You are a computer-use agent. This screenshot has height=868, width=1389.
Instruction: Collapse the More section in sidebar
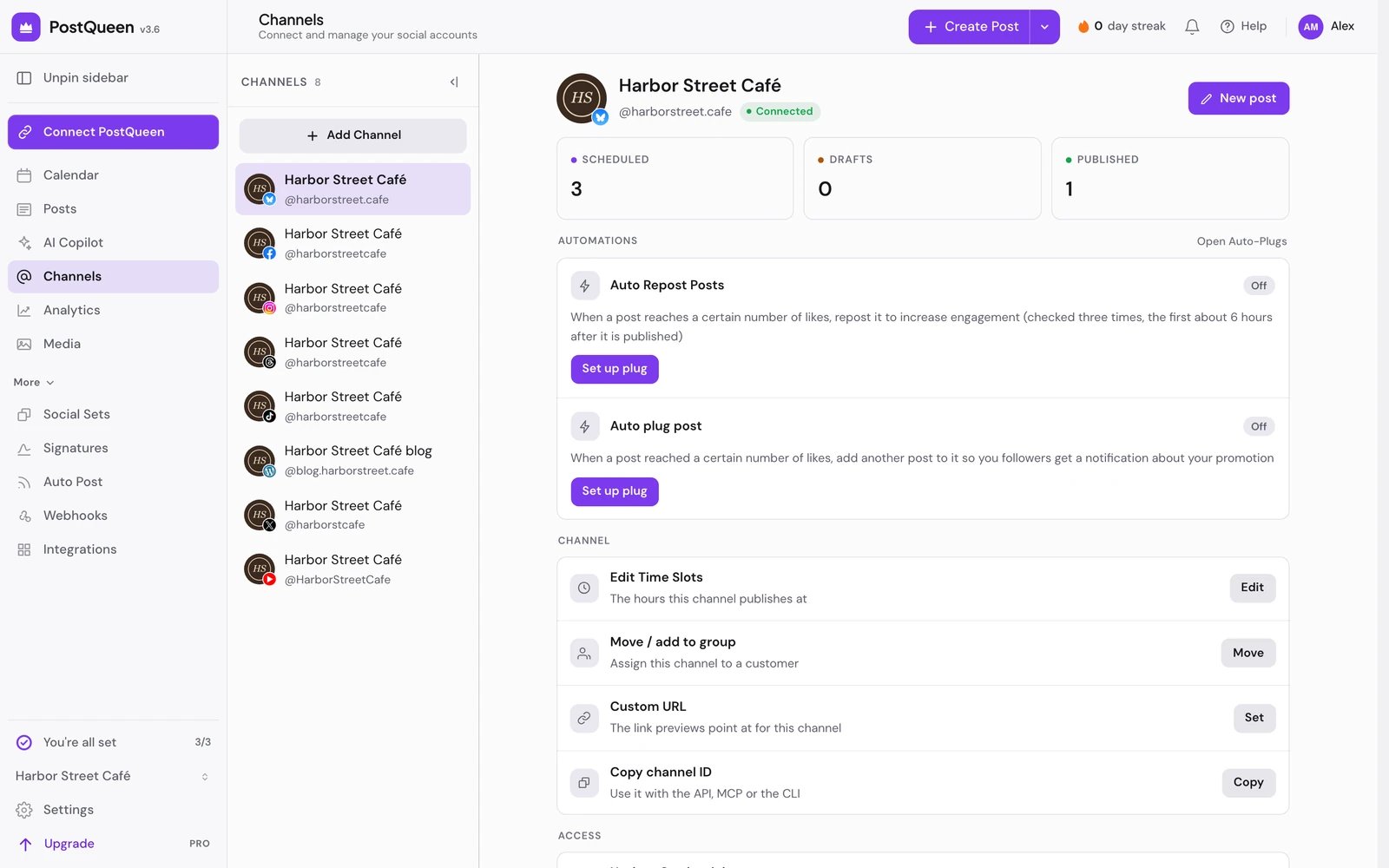point(34,383)
